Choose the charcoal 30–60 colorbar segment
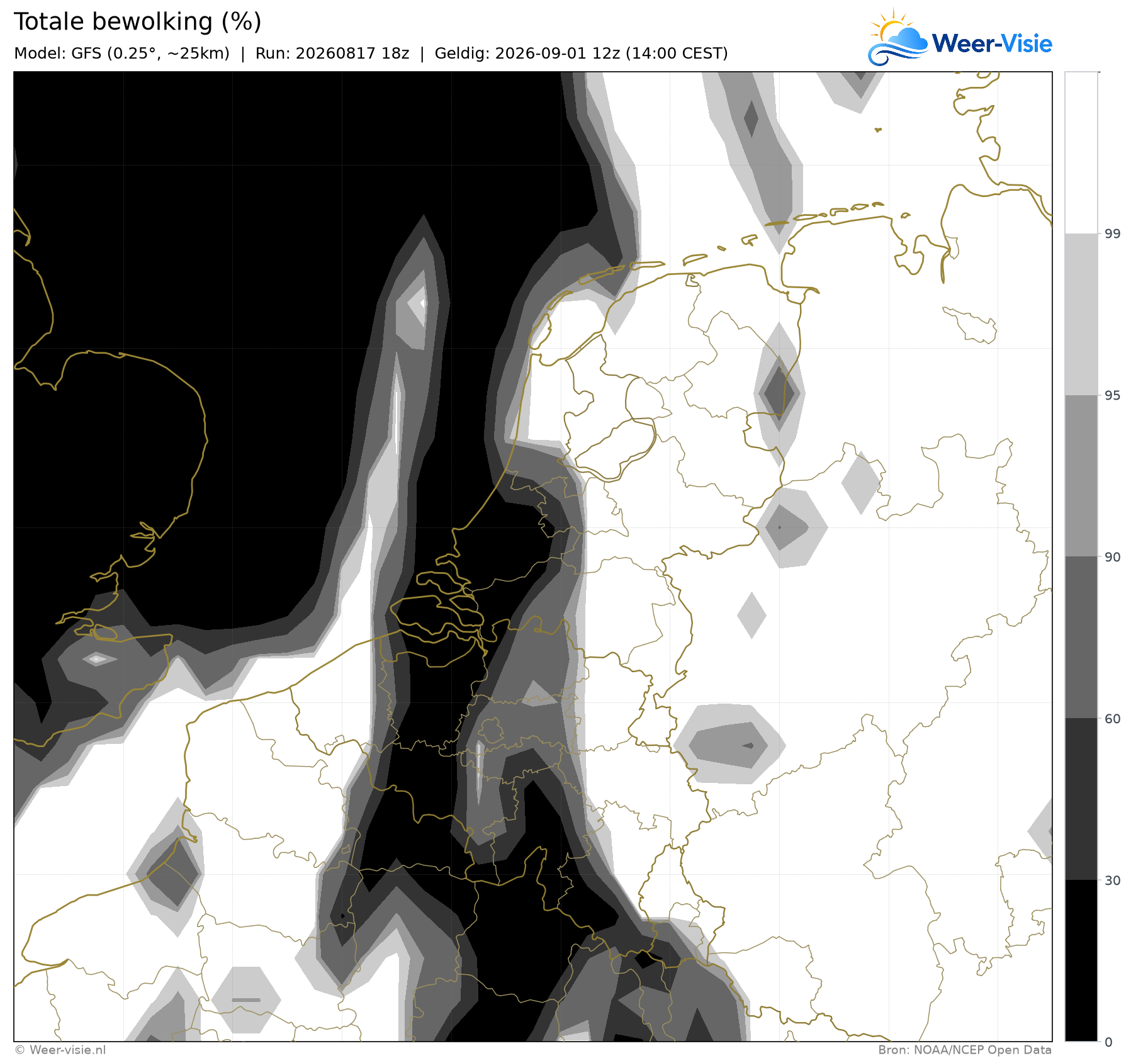 (1081, 799)
